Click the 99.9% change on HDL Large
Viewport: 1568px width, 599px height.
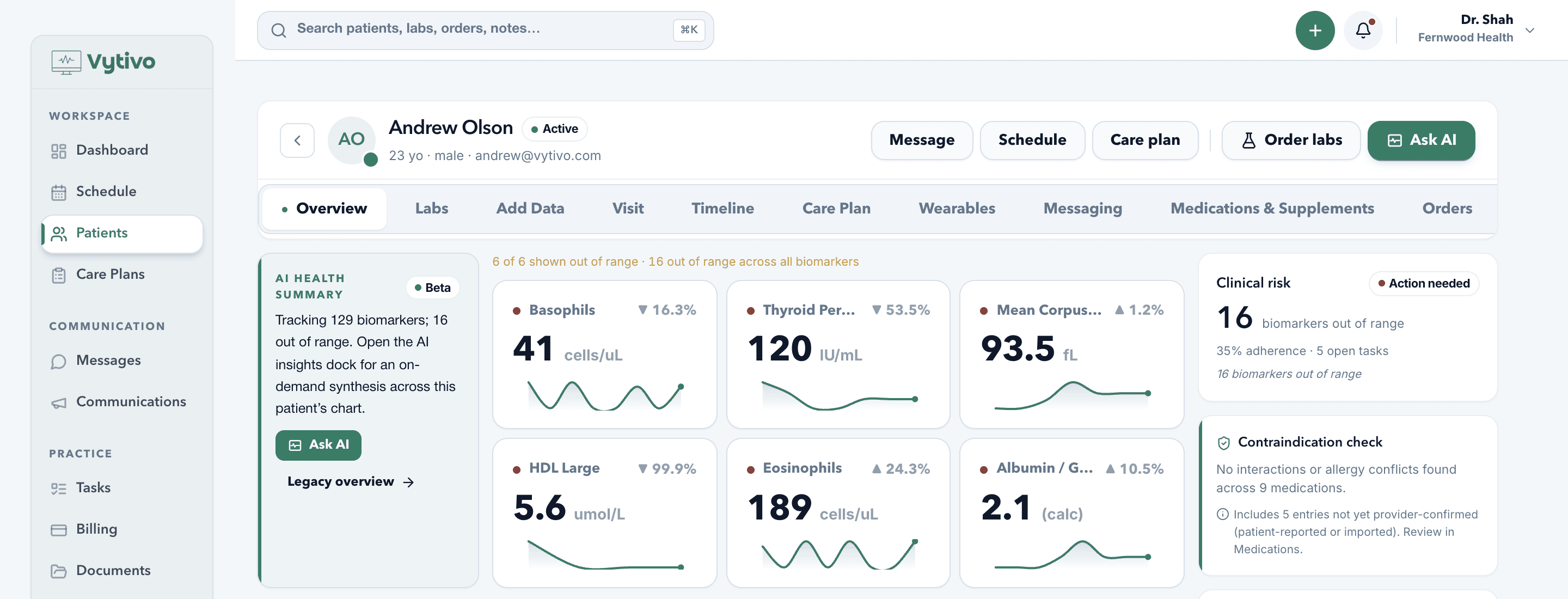(667, 469)
